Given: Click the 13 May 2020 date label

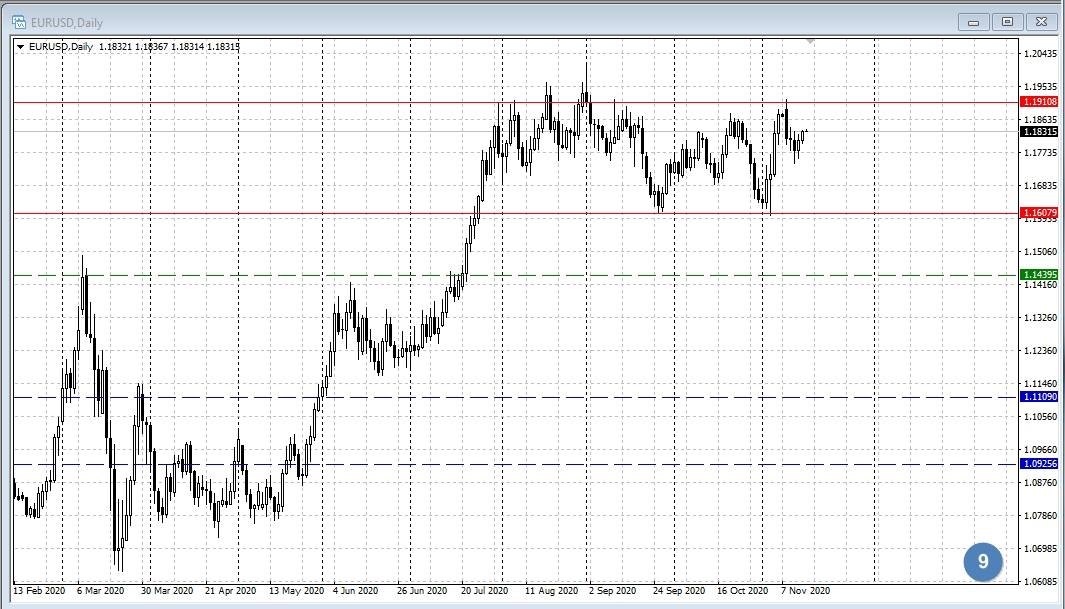Looking at the screenshot, I should click(296, 591).
